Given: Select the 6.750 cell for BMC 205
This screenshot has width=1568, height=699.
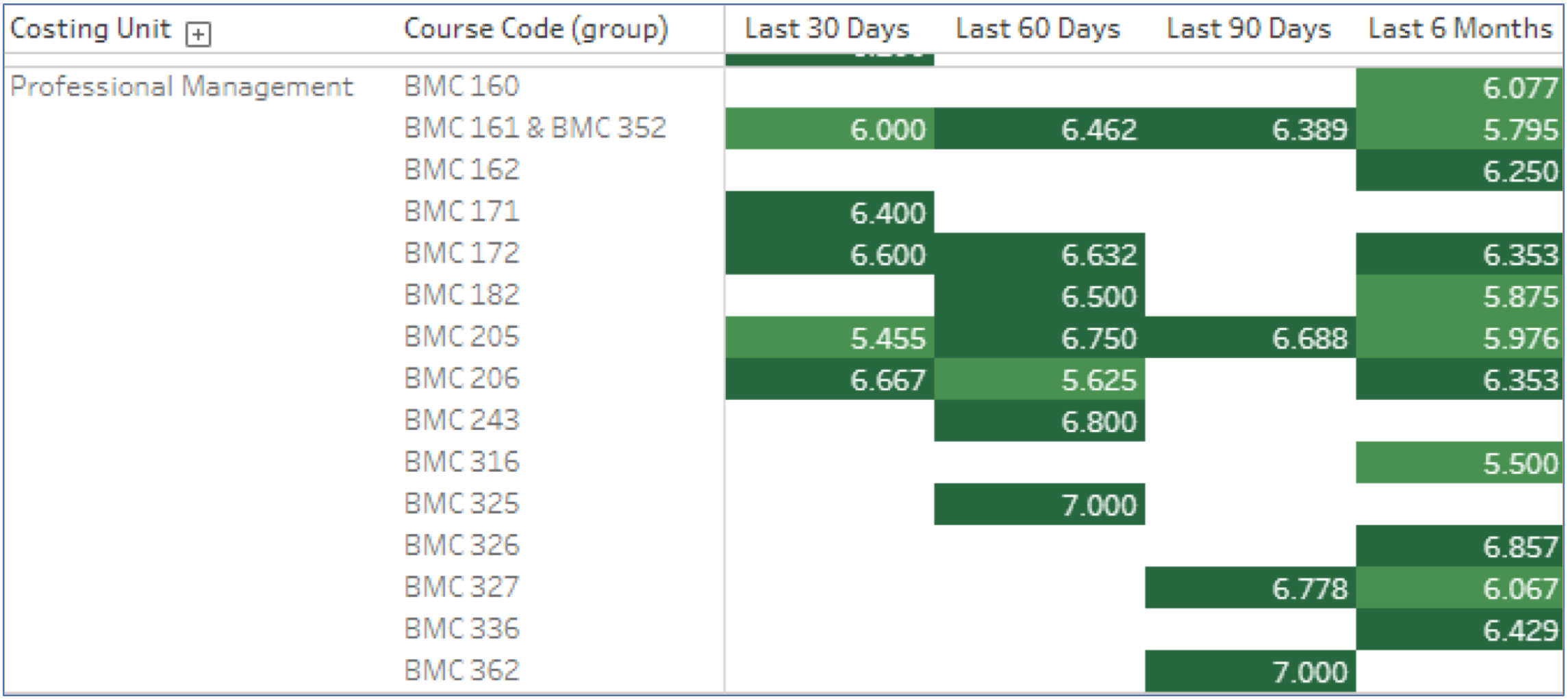Looking at the screenshot, I should click(1039, 338).
